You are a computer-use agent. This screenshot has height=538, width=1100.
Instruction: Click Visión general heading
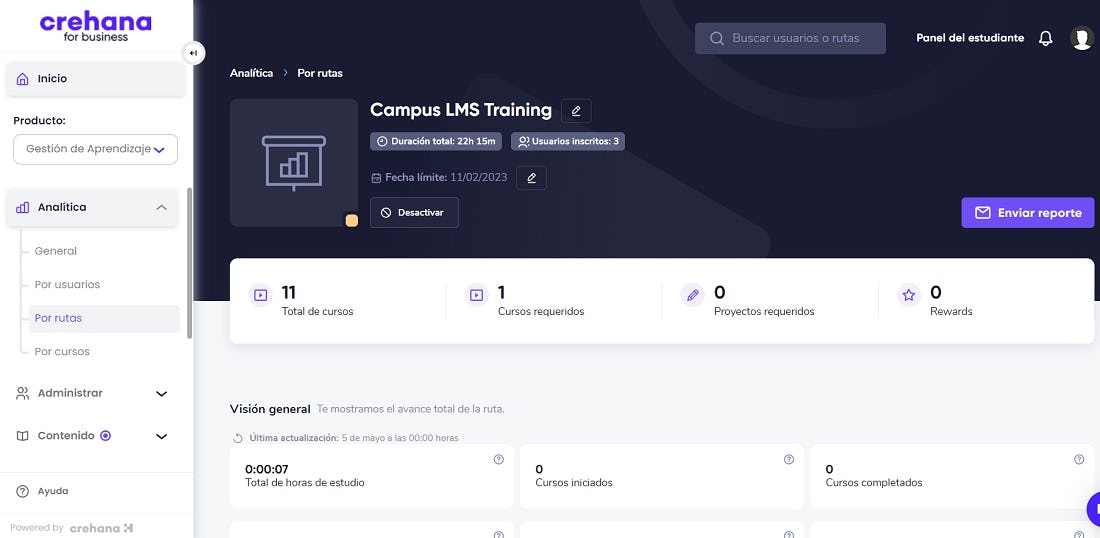270,409
